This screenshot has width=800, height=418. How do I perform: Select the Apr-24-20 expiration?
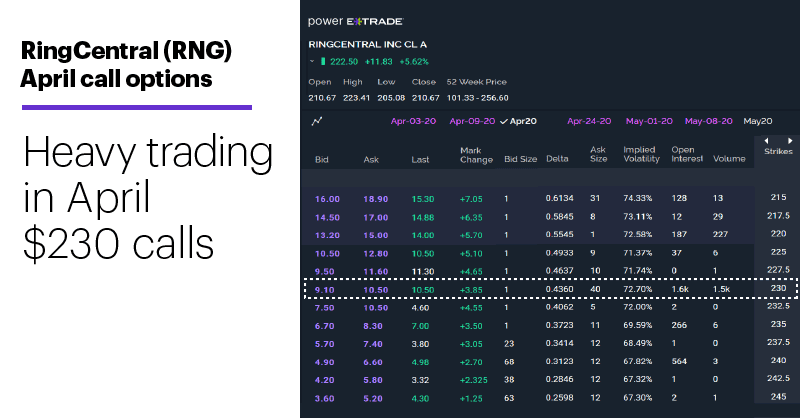(589, 121)
